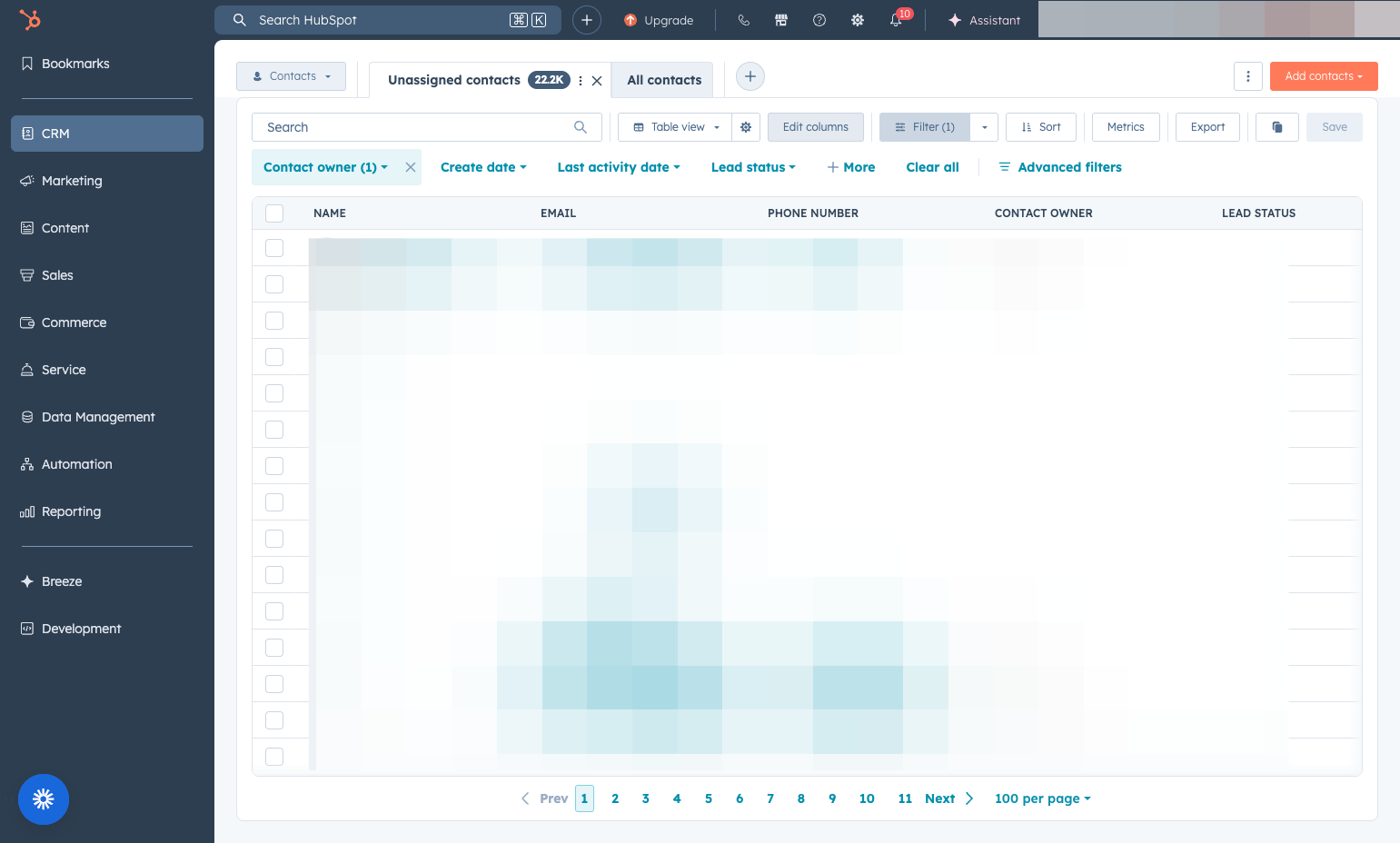Click the Edit columns button
This screenshot has width=1400, height=843.
(x=816, y=127)
